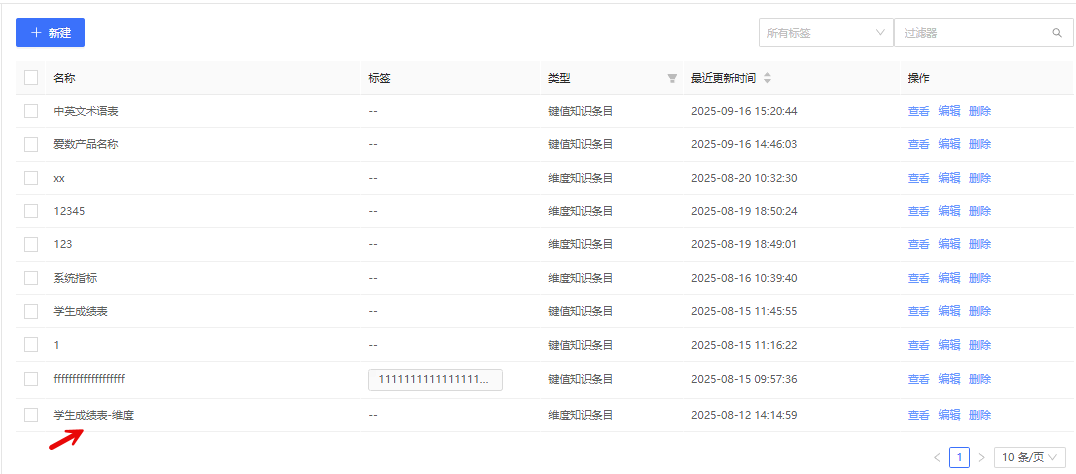This screenshot has width=1076, height=474.
Task: Select page number 1 in pagination
Action: tap(959, 457)
